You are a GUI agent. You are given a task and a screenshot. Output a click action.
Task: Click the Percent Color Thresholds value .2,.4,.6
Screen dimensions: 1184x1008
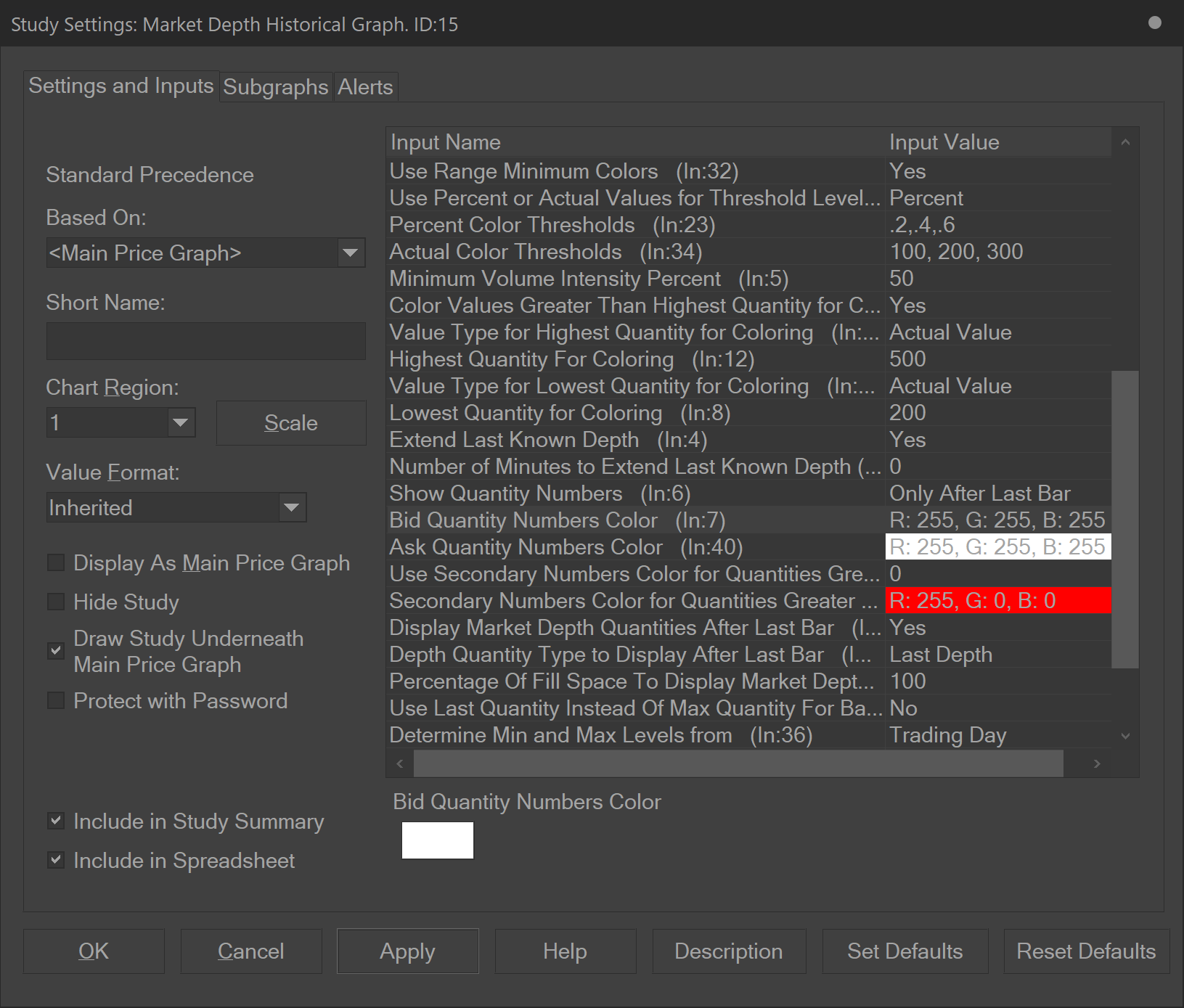pos(998,225)
